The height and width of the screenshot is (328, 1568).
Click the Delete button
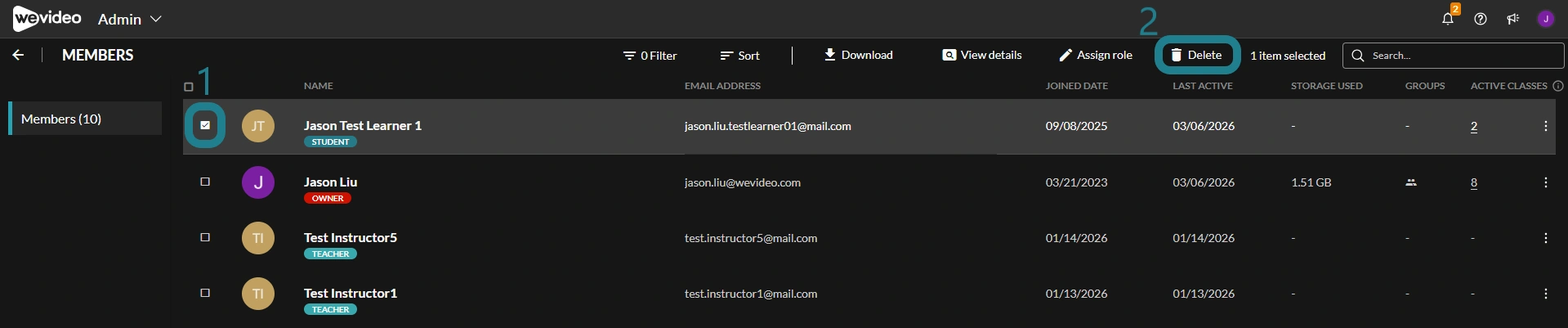pyautogui.click(x=1197, y=55)
